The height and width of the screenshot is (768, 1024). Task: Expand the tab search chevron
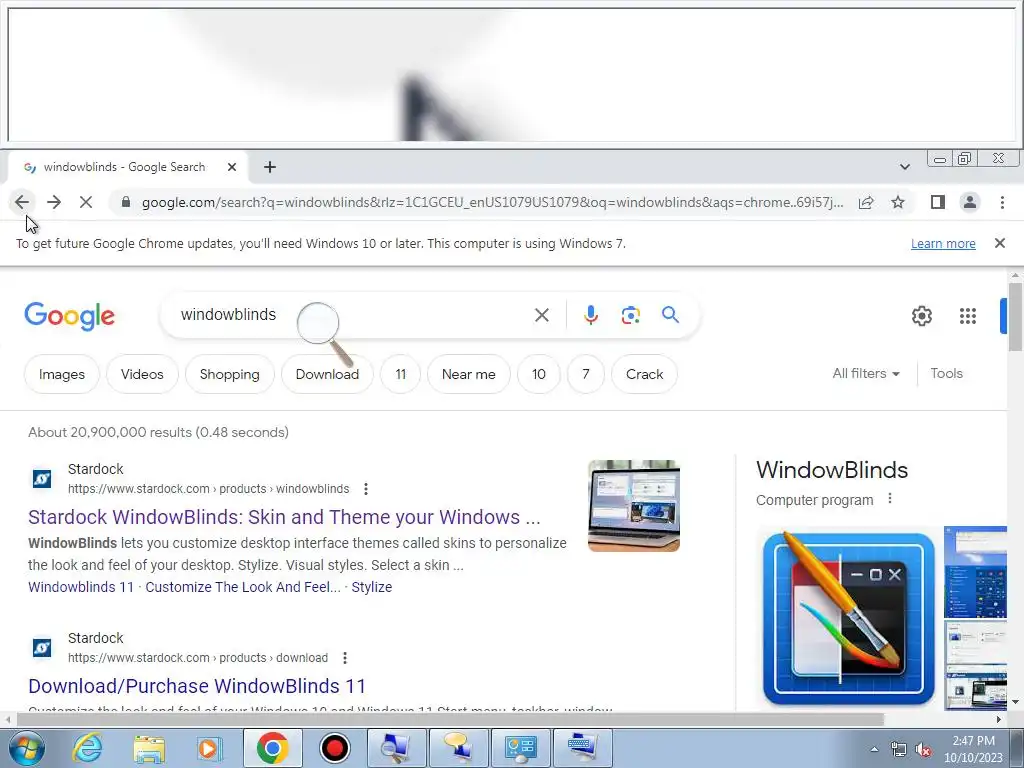tap(904, 167)
